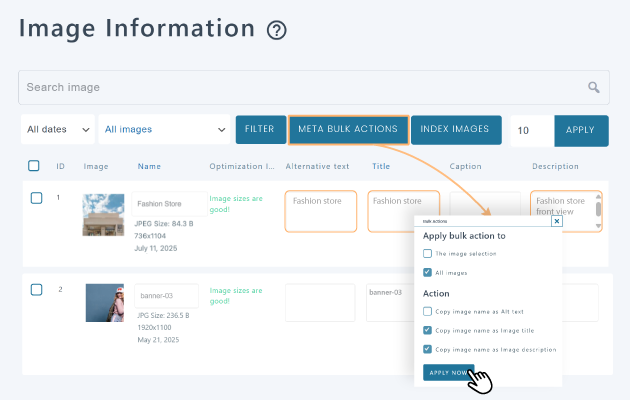630x400 pixels.
Task: Expand the 'All dates' dropdown
Action: (57, 129)
